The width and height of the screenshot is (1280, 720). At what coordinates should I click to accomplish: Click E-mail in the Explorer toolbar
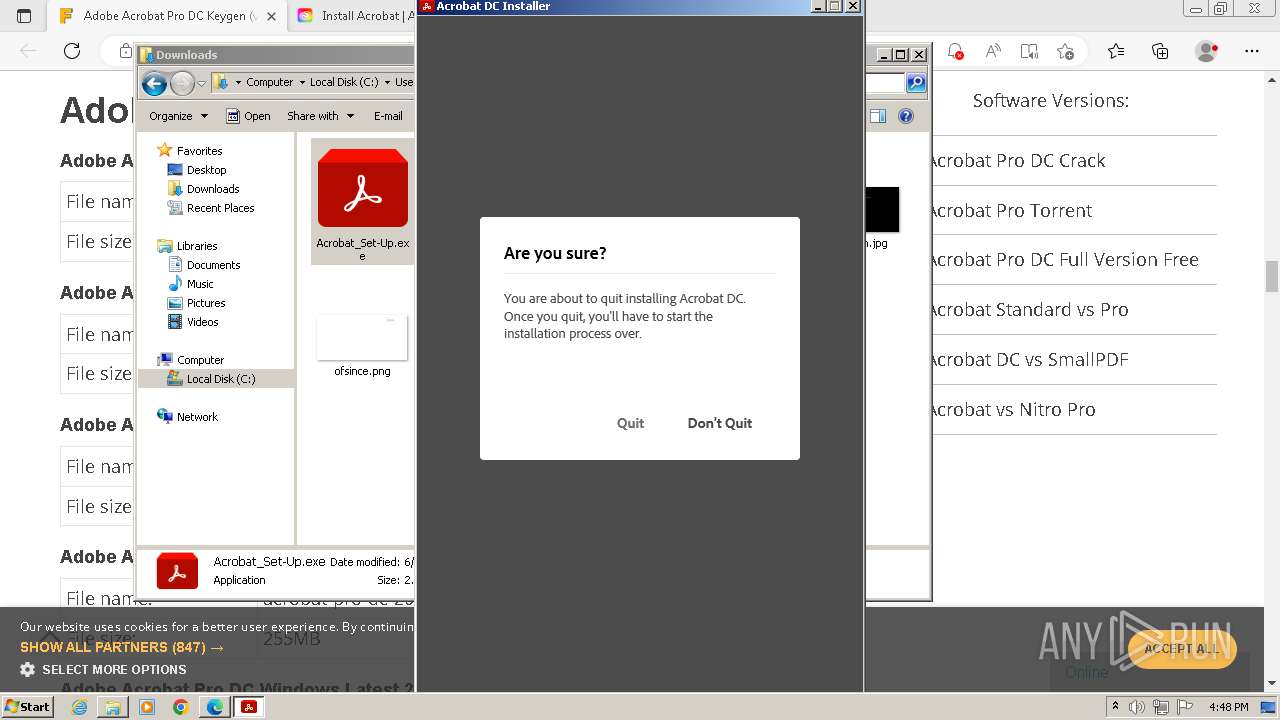click(x=388, y=116)
